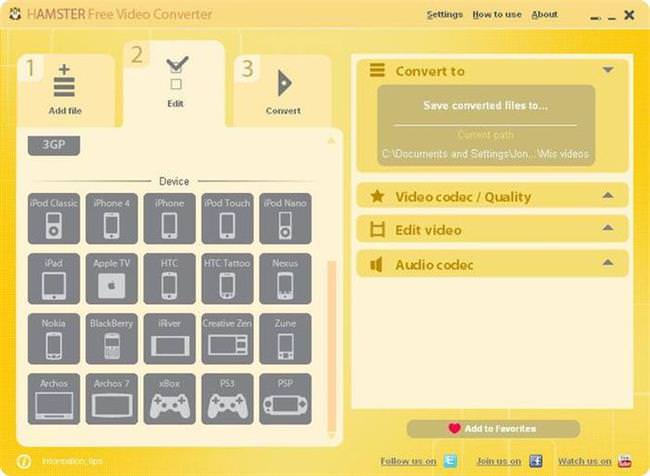Expand the Video codec / Quality section
The width and height of the screenshot is (650, 476).
[492, 196]
